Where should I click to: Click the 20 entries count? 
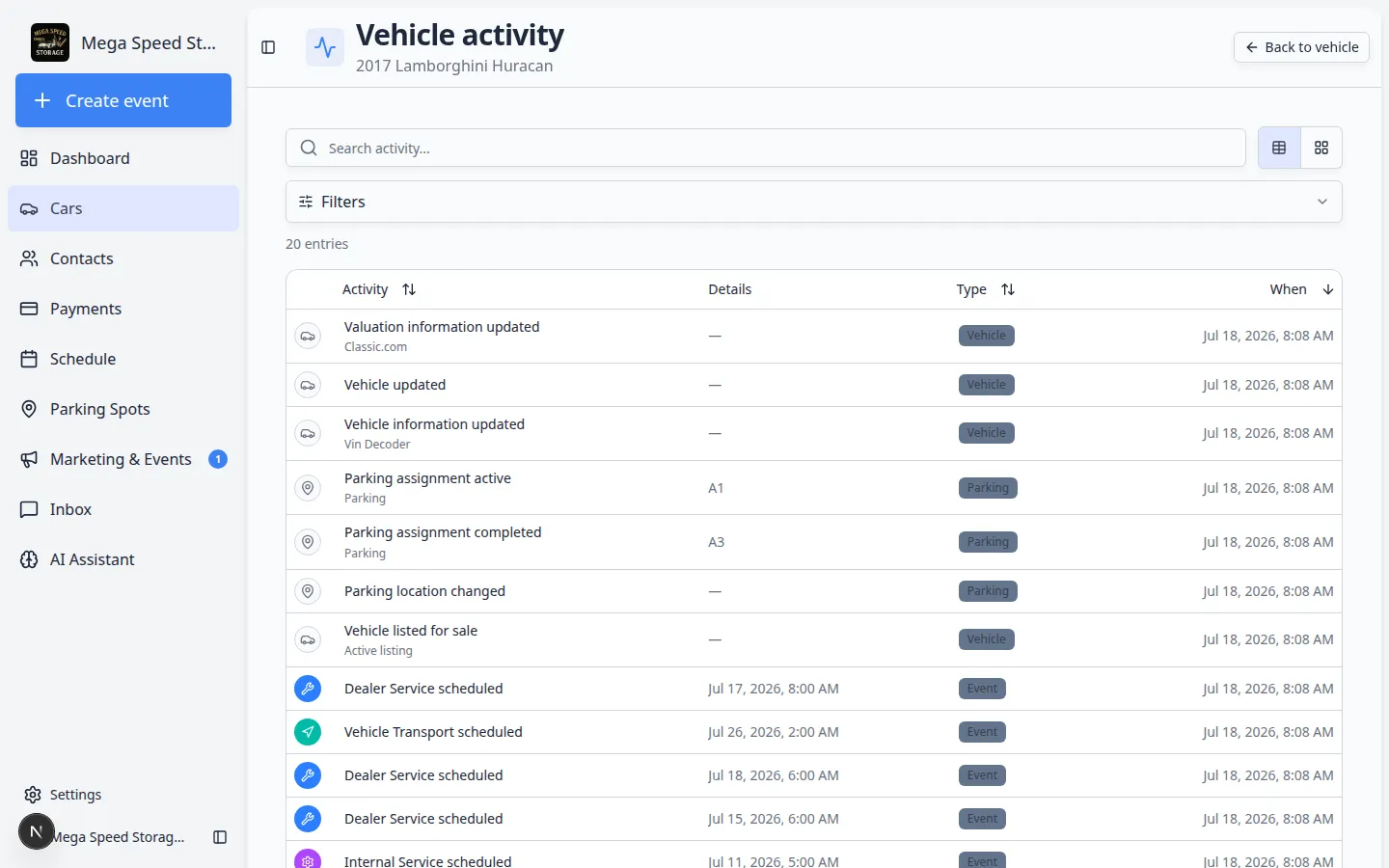click(x=316, y=244)
